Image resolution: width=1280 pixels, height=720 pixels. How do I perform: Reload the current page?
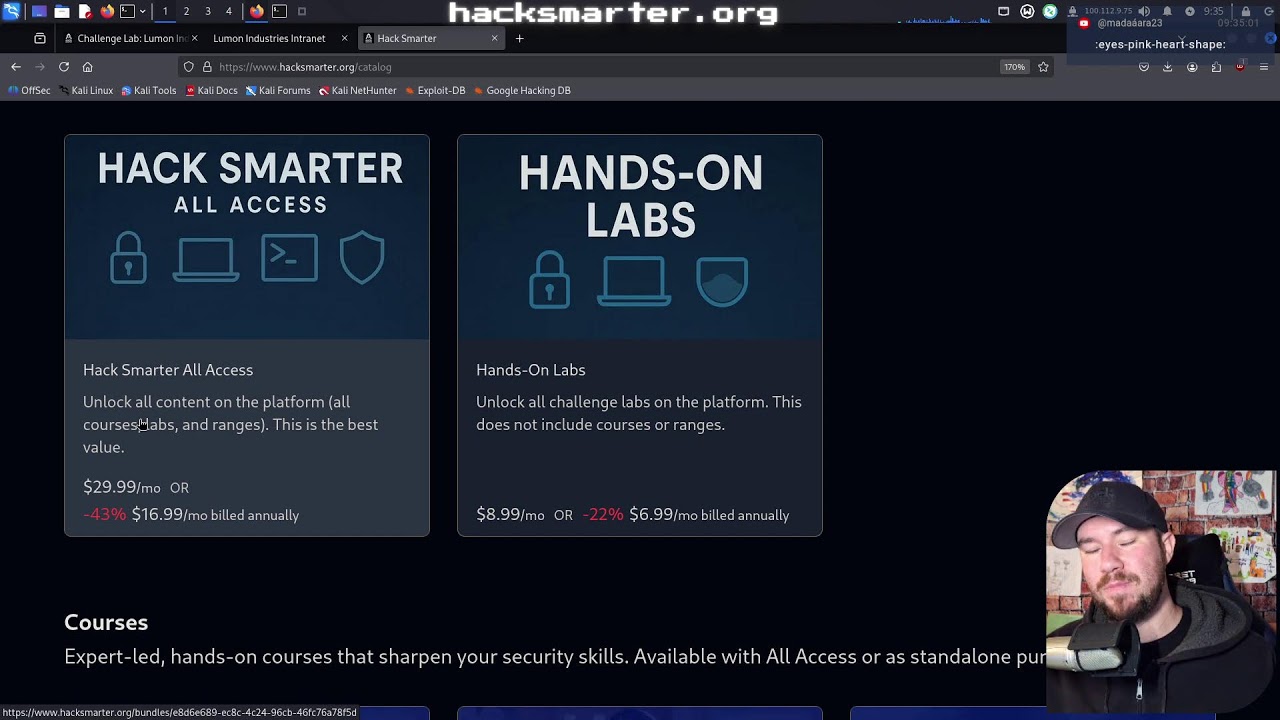click(x=64, y=67)
